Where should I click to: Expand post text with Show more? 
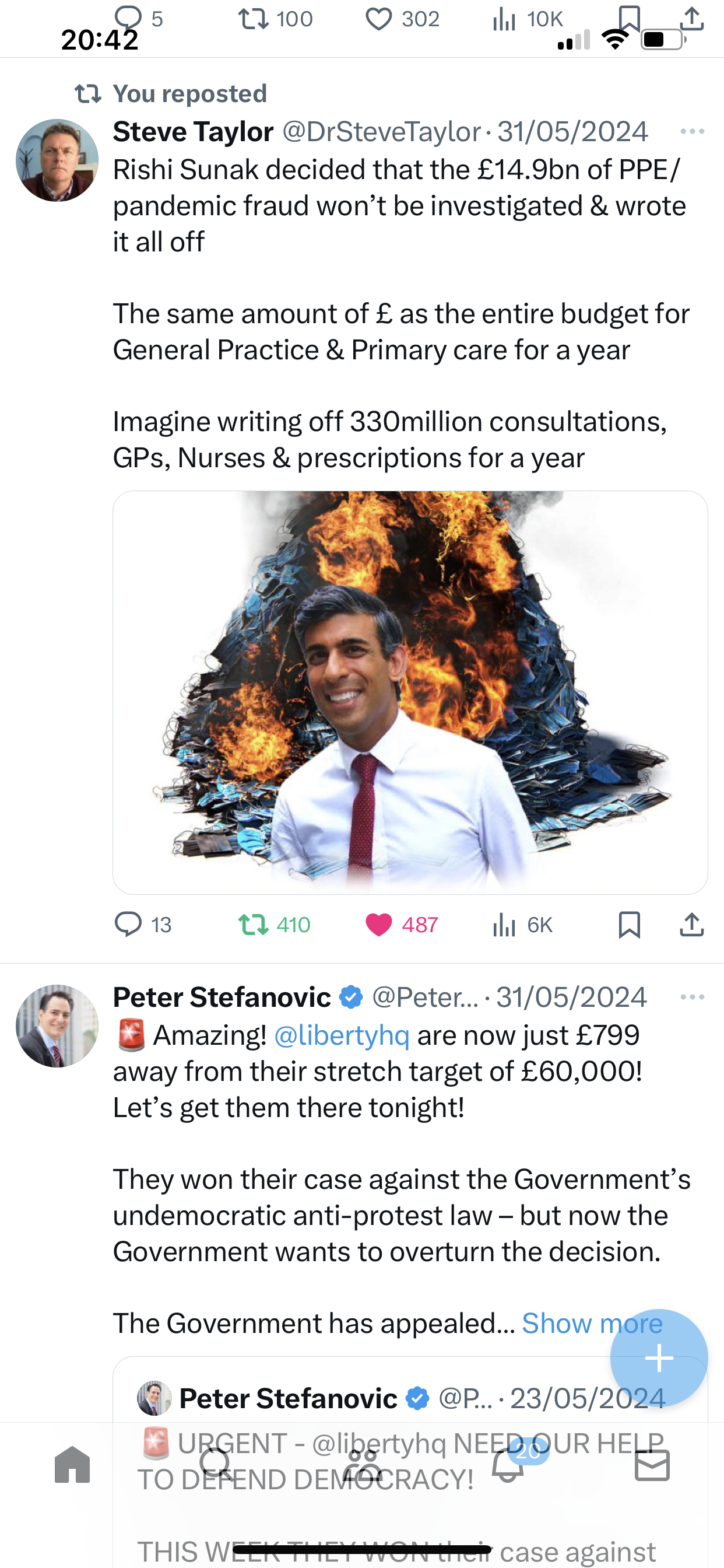tap(592, 1324)
